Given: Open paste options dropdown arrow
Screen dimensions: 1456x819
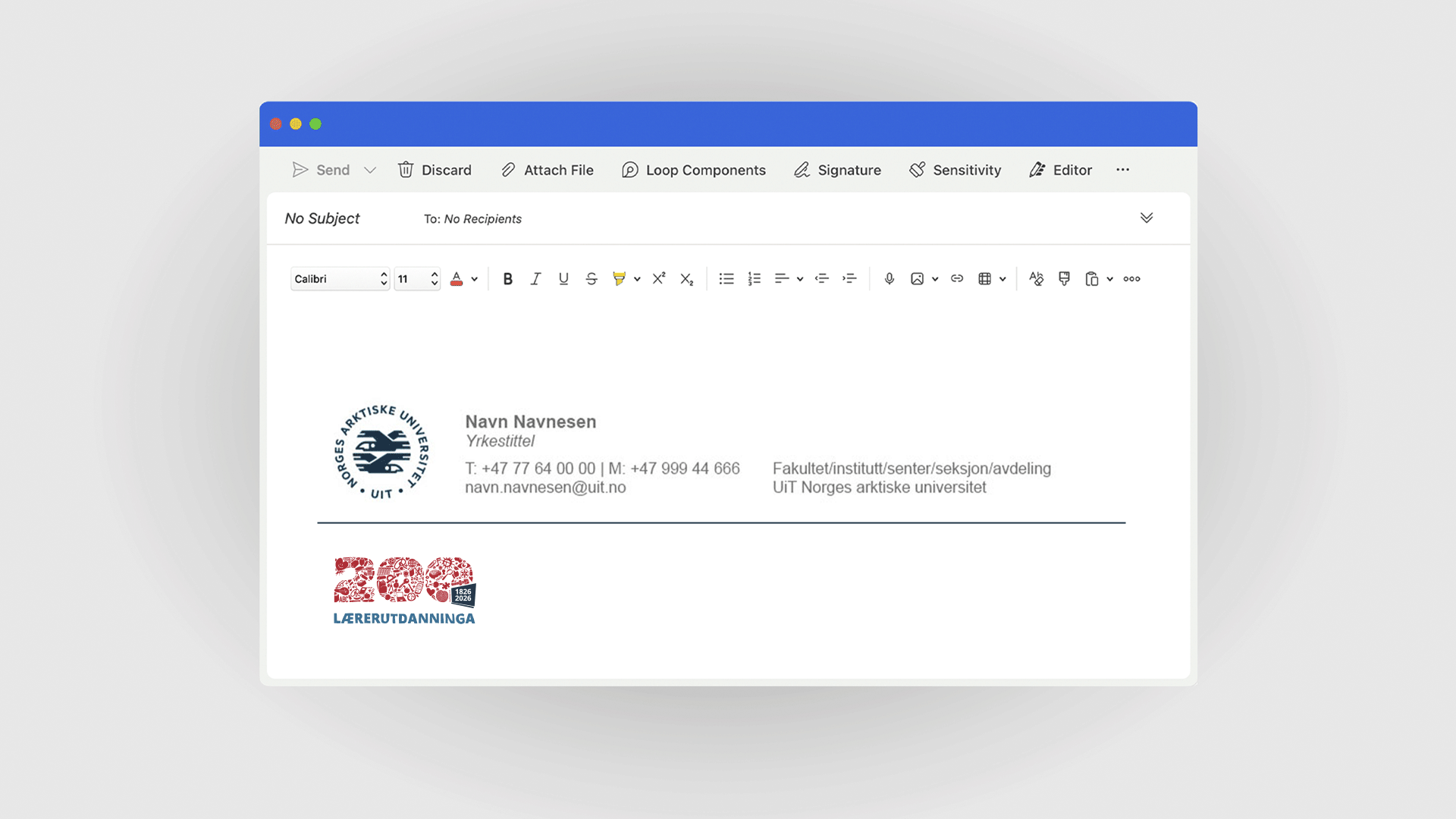Looking at the screenshot, I should coord(1110,279).
